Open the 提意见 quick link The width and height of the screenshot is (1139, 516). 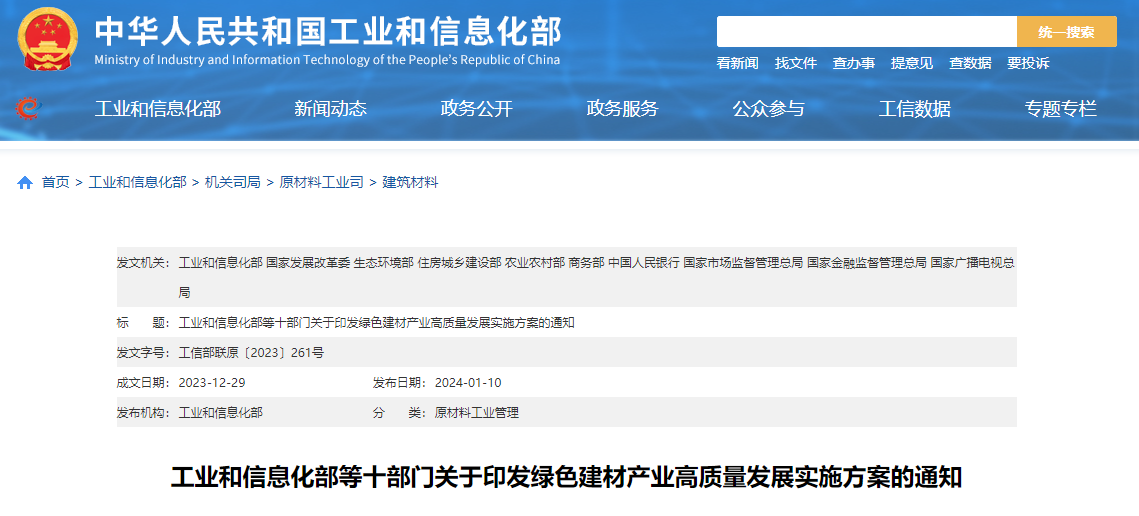tap(912, 63)
